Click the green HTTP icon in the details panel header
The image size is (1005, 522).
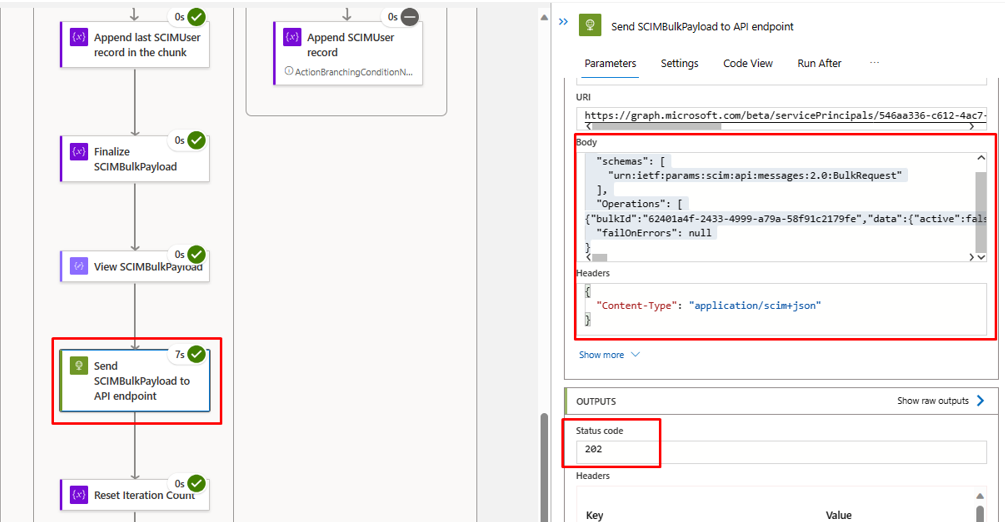pyautogui.click(x=590, y=26)
